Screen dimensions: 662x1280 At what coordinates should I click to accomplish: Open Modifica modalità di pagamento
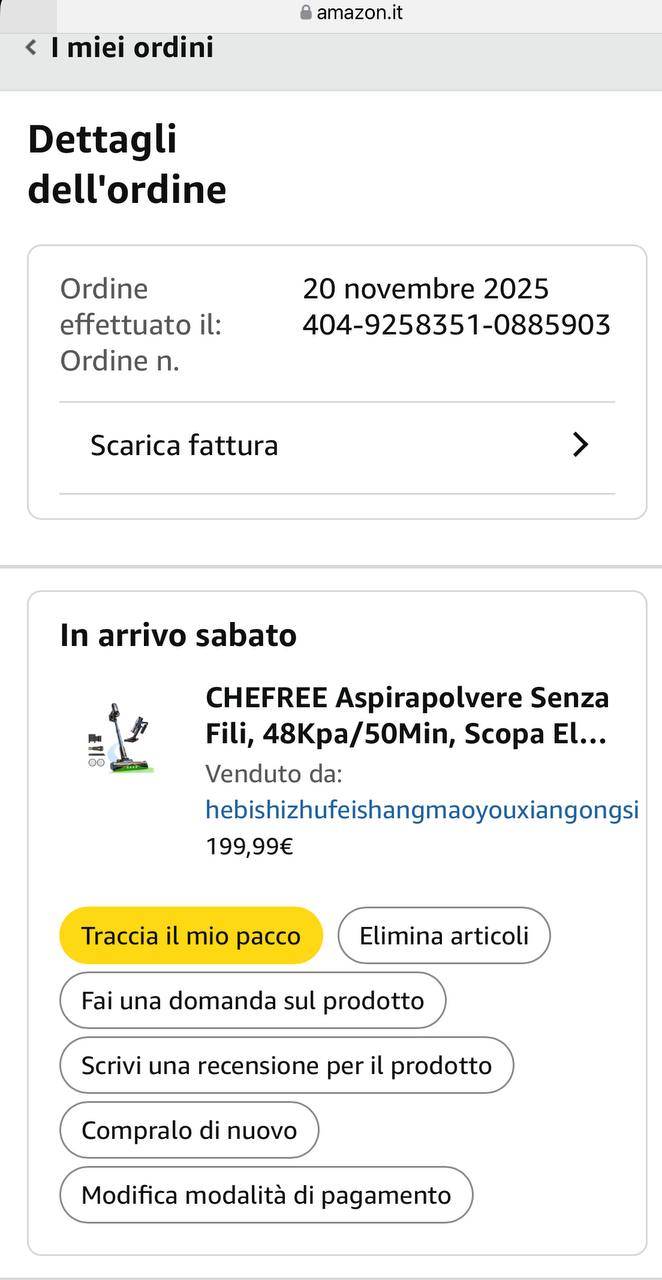266,1195
